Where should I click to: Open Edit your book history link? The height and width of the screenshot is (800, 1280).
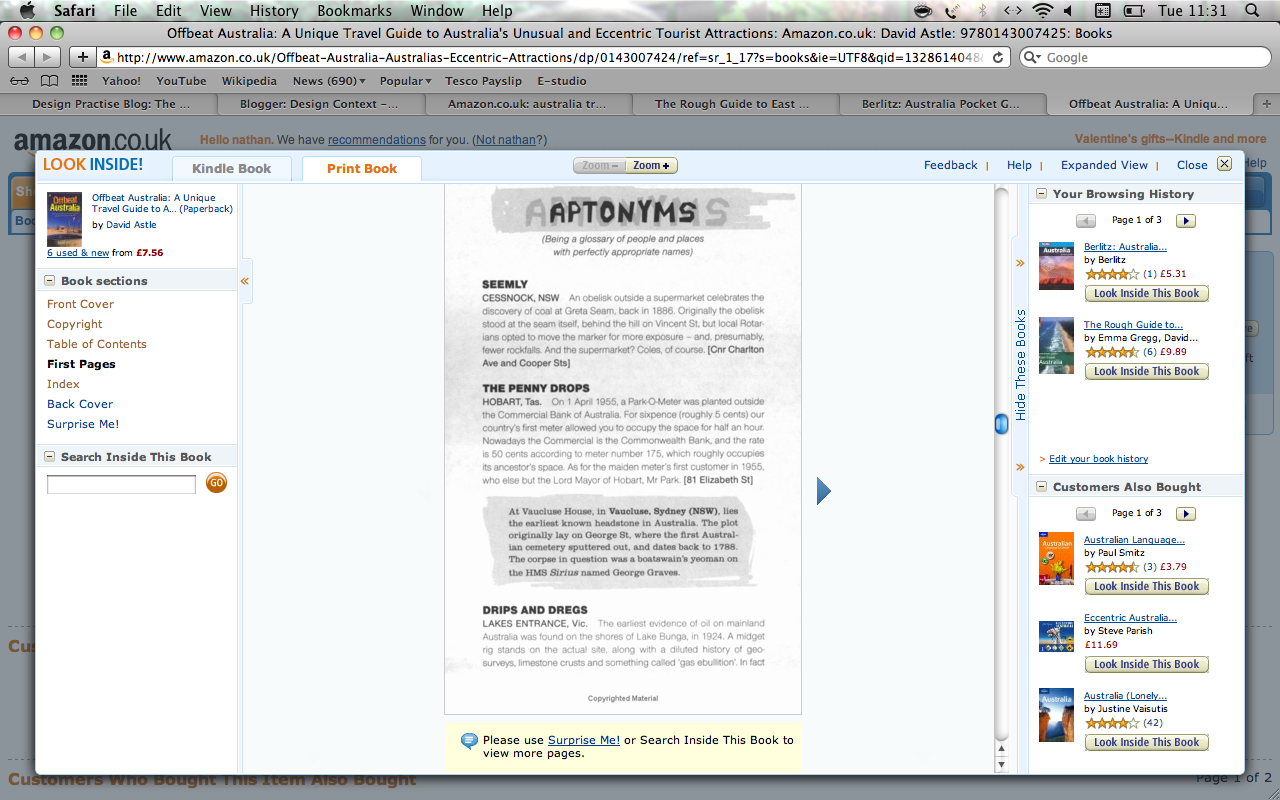tap(1098, 459)
